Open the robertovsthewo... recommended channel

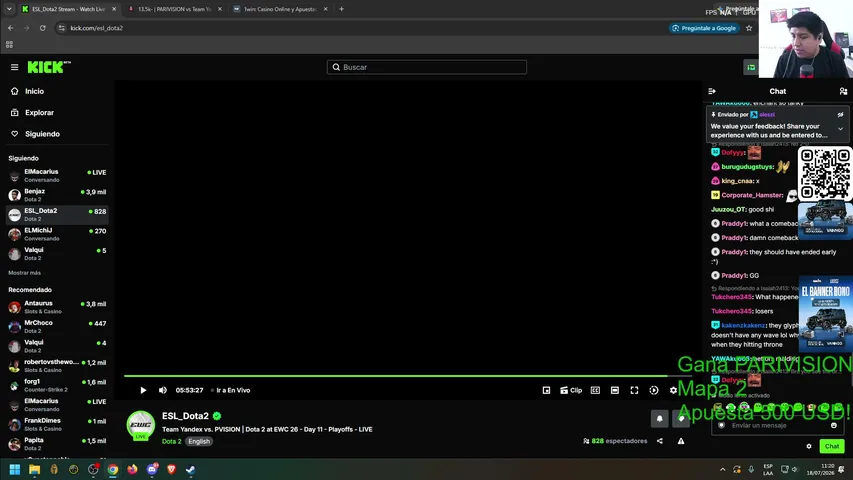57,366
